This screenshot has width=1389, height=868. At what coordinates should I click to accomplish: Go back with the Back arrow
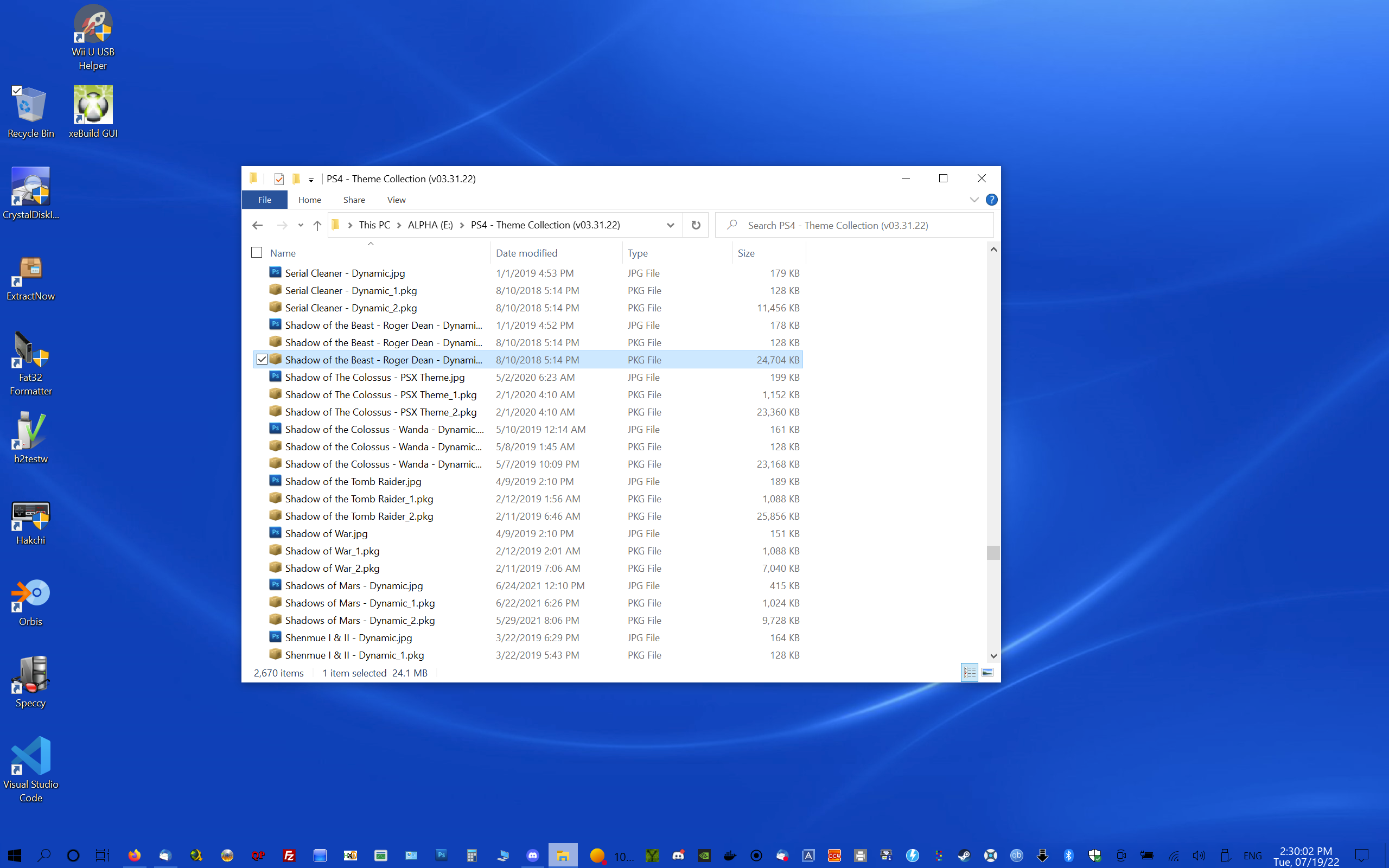tap(257, 225)
